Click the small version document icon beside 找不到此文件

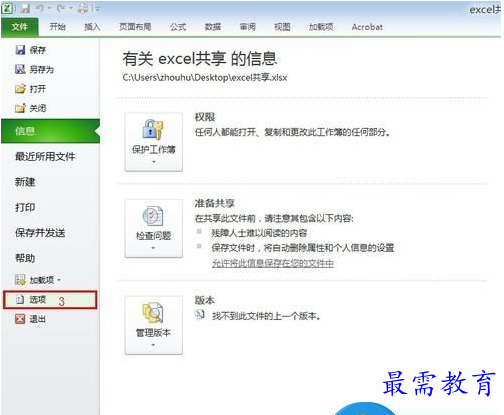point(200,314)
